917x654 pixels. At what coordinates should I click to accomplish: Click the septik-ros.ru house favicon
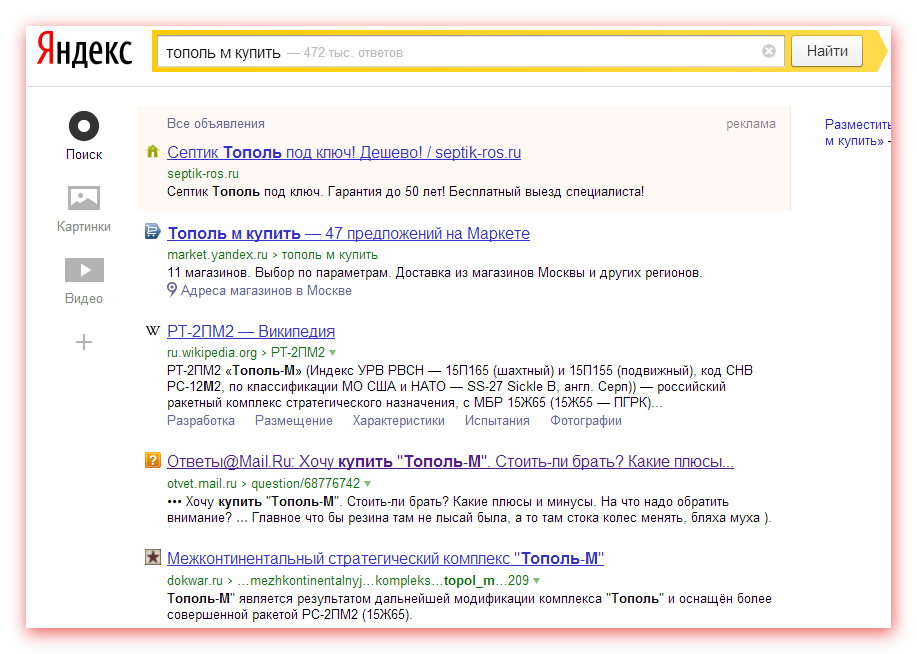pos(153,152)
